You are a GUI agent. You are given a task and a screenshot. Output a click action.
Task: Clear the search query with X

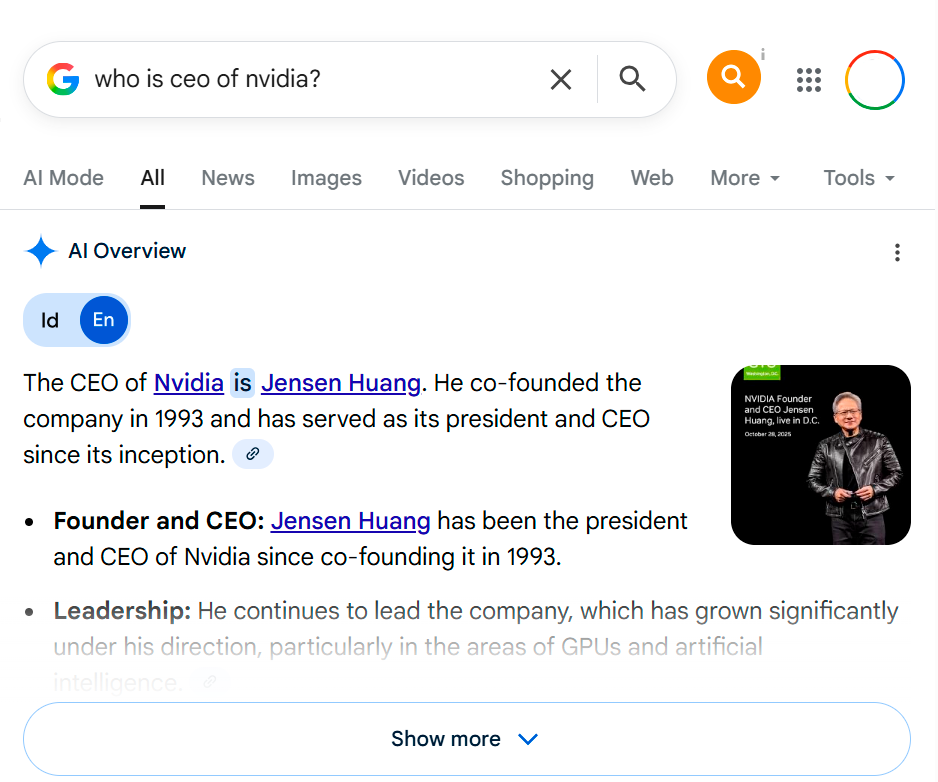coord(561,79)
